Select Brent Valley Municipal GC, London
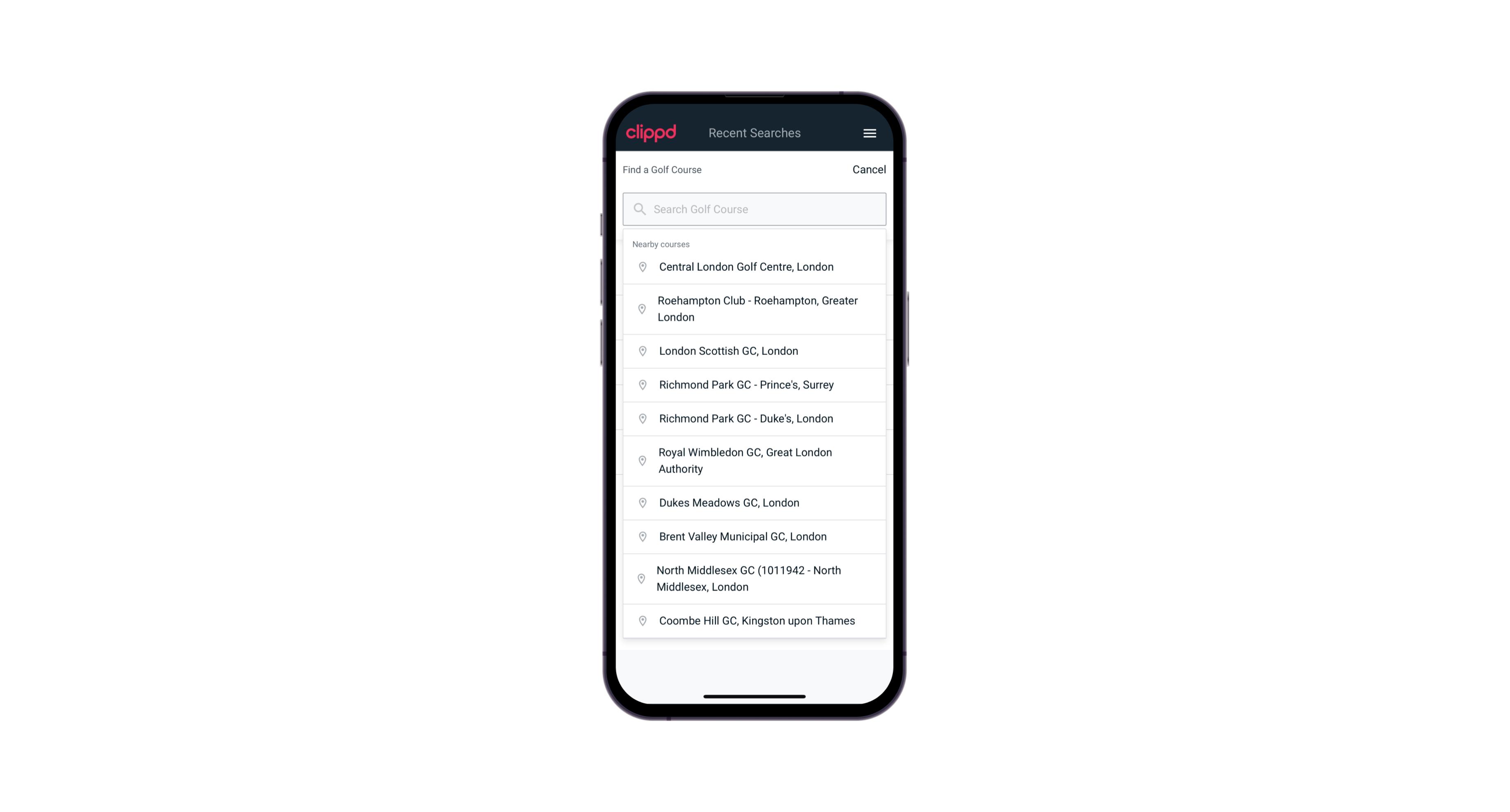The height and width of the screenshot is (812, 1510). pyautogui.click(x=755, y=536)
